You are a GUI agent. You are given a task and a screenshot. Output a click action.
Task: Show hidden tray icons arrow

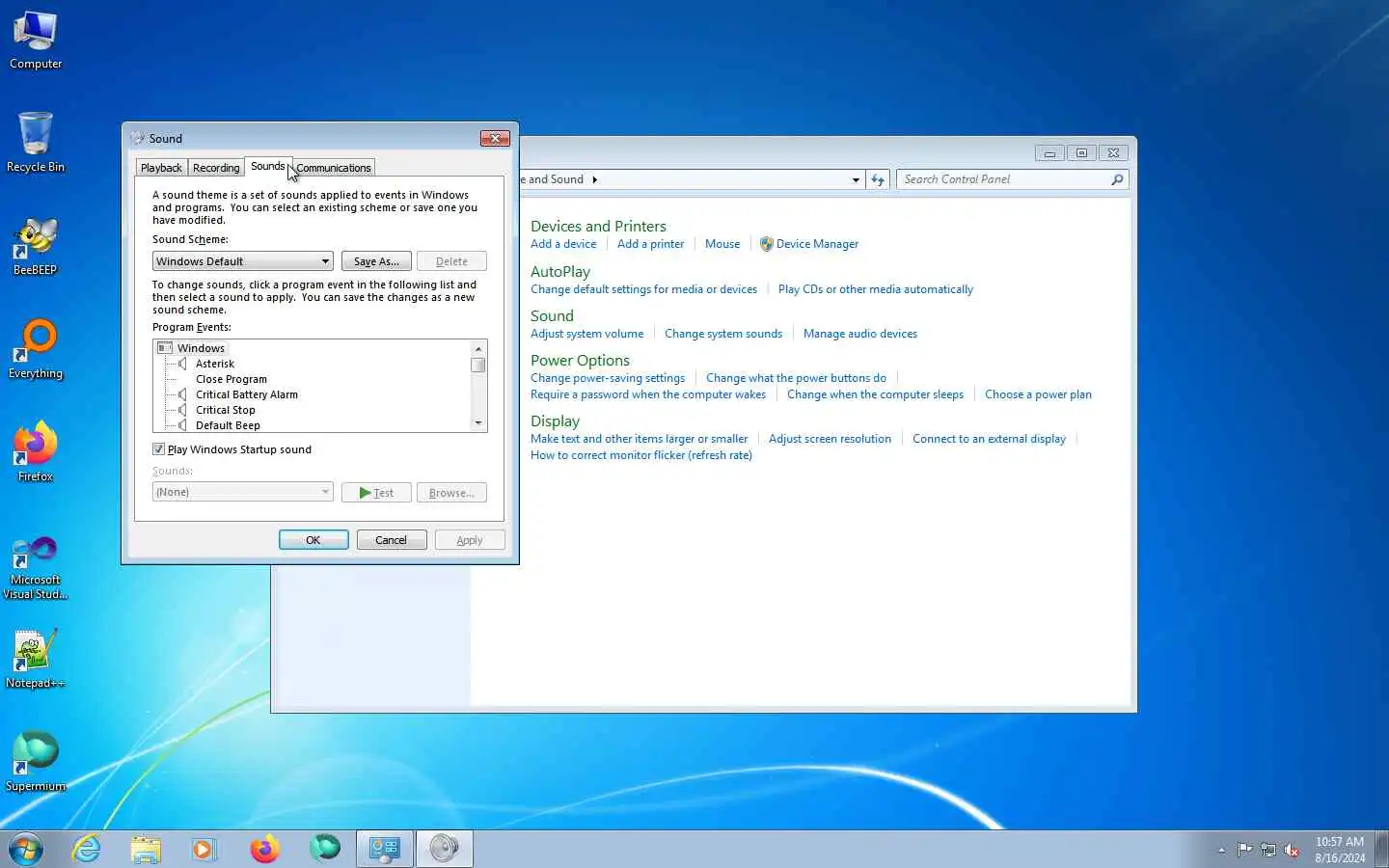coord(1221,850)
